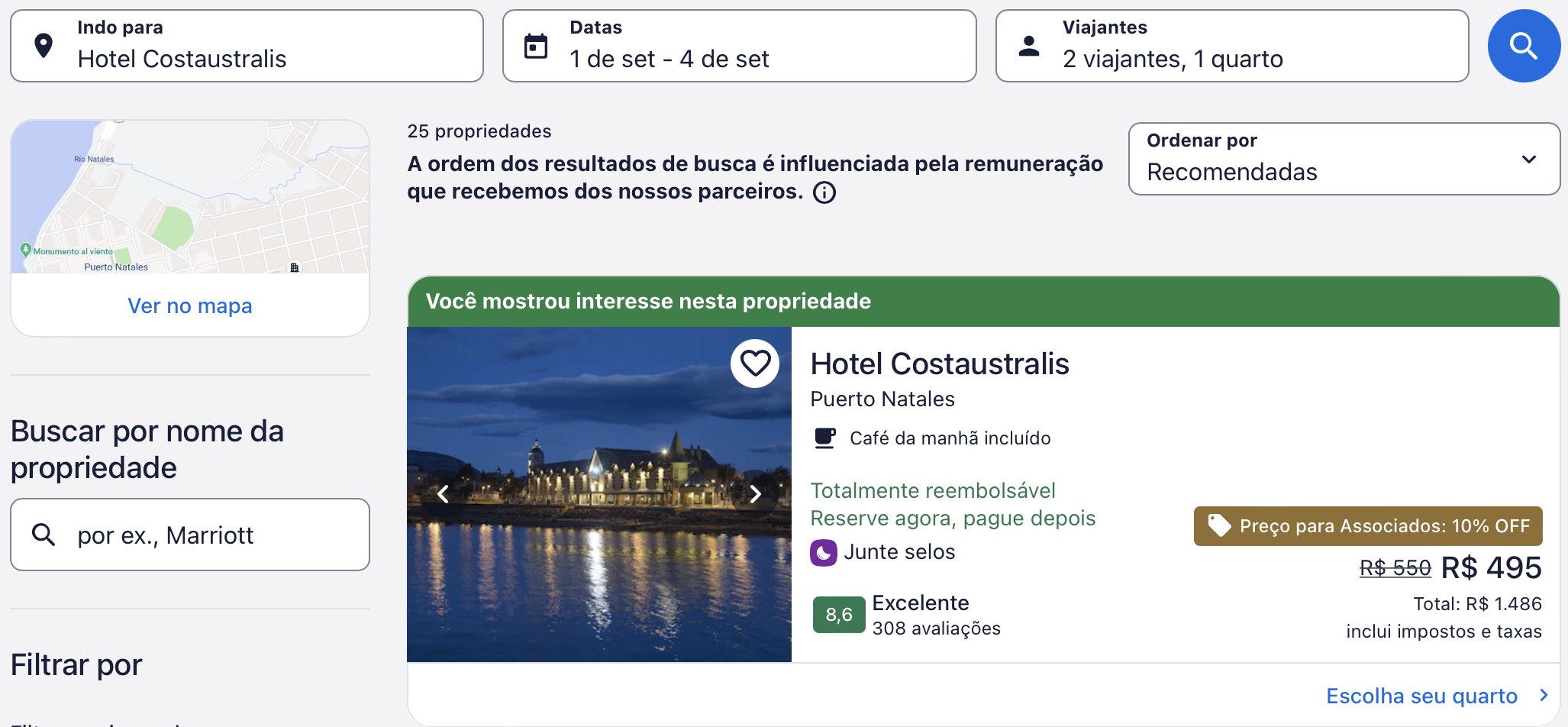Click the Hotel Costaustralis title
Viewport: 1568px width, 727px height.
939,363
